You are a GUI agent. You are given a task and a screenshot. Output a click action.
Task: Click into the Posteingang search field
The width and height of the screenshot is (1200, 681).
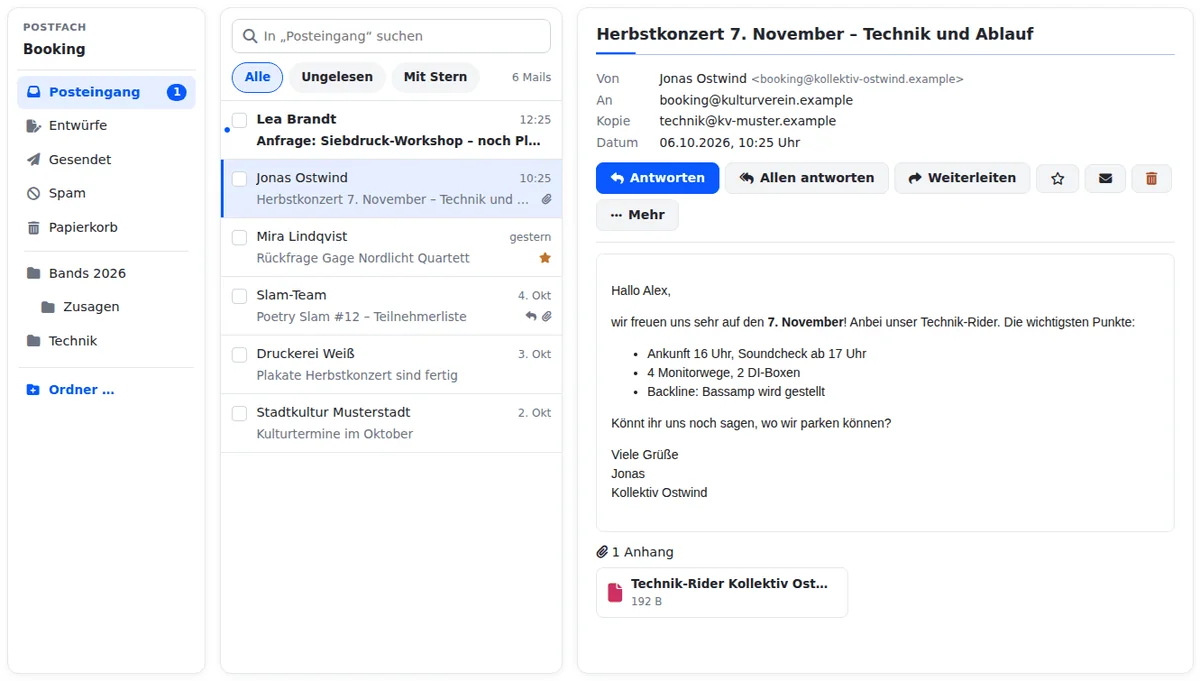click(x=391, y=36)
